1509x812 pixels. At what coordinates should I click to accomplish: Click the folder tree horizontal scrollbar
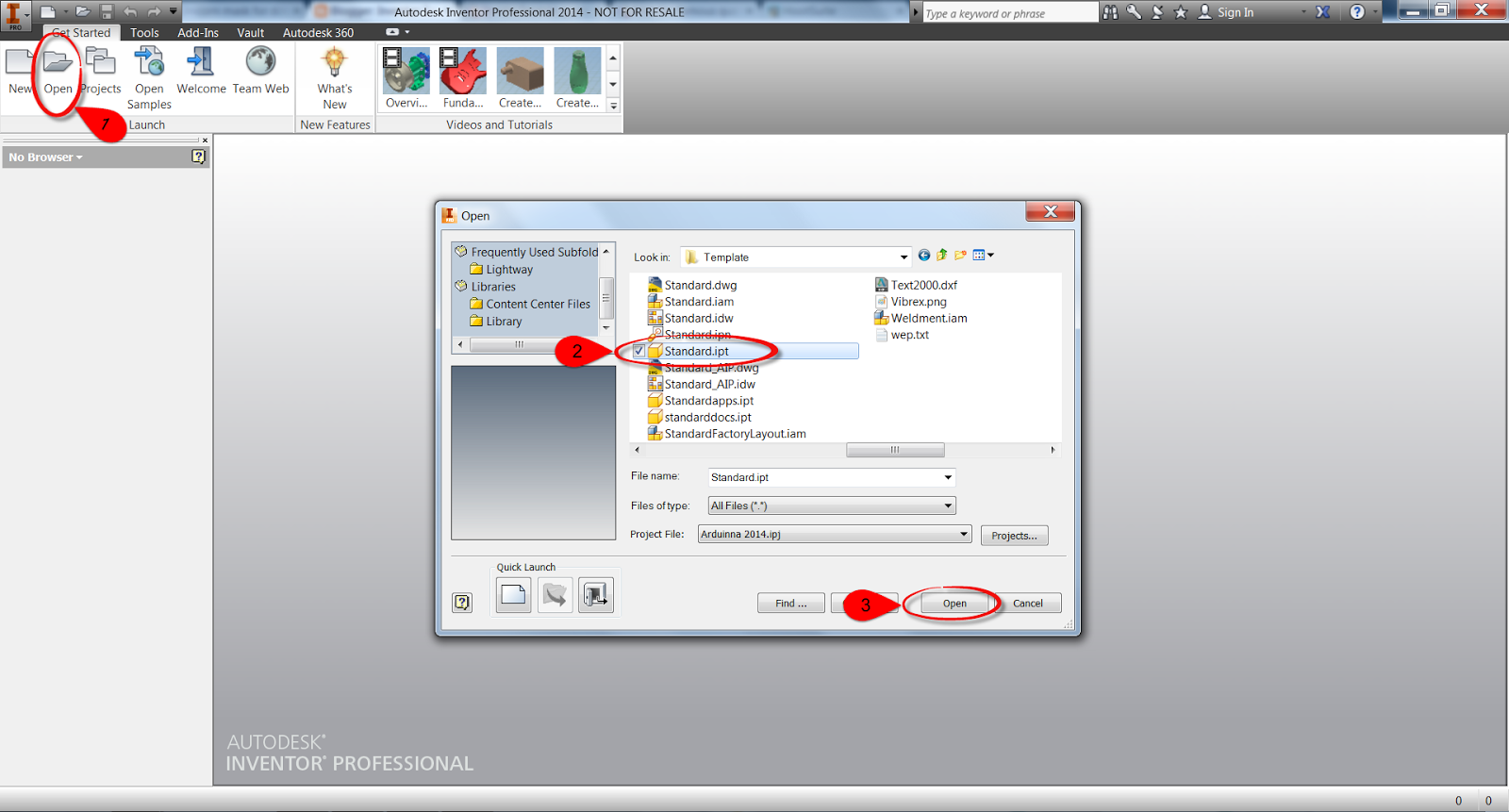518,344
